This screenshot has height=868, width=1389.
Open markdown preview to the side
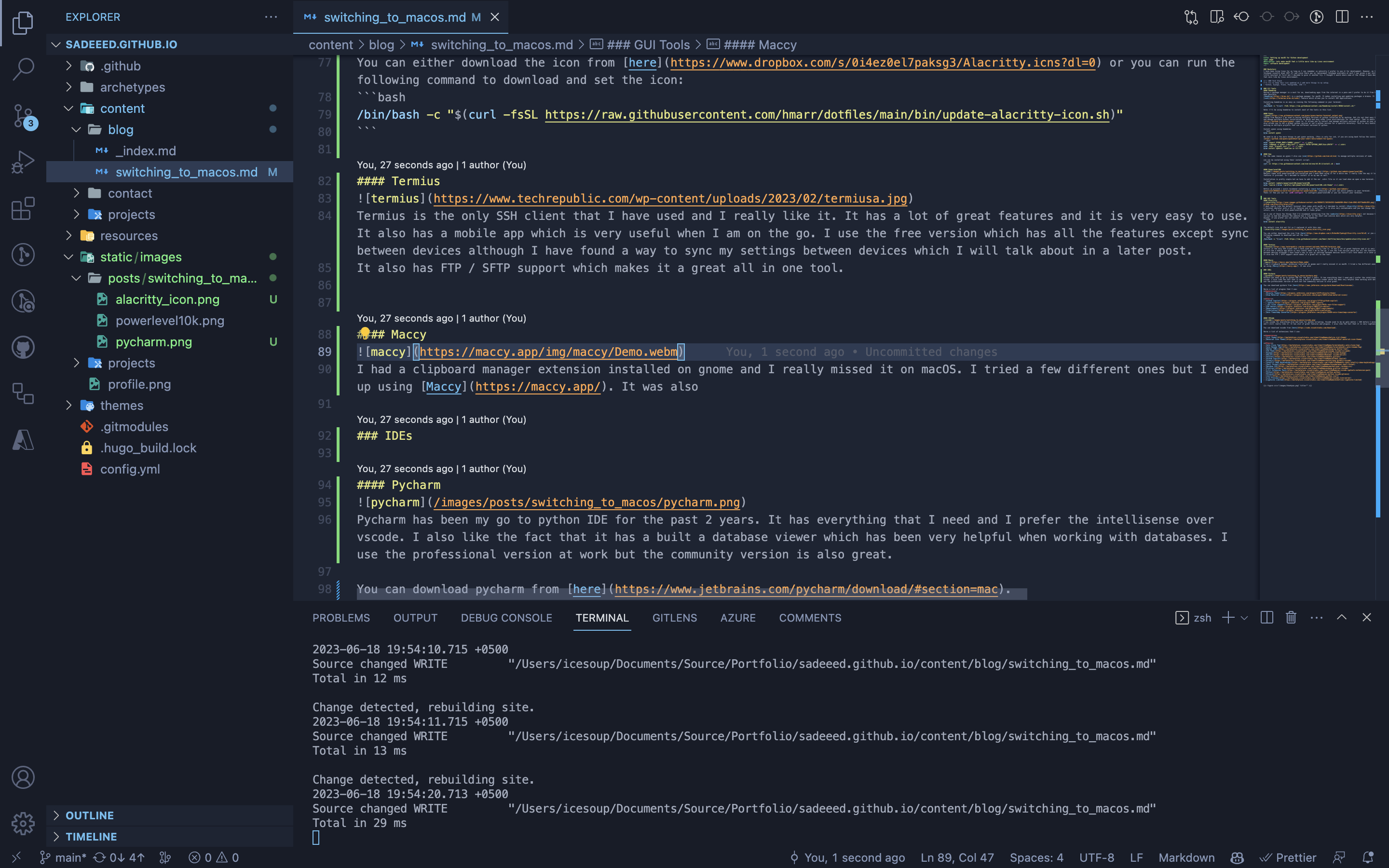pyautogui.click(x=1216, y=17)
